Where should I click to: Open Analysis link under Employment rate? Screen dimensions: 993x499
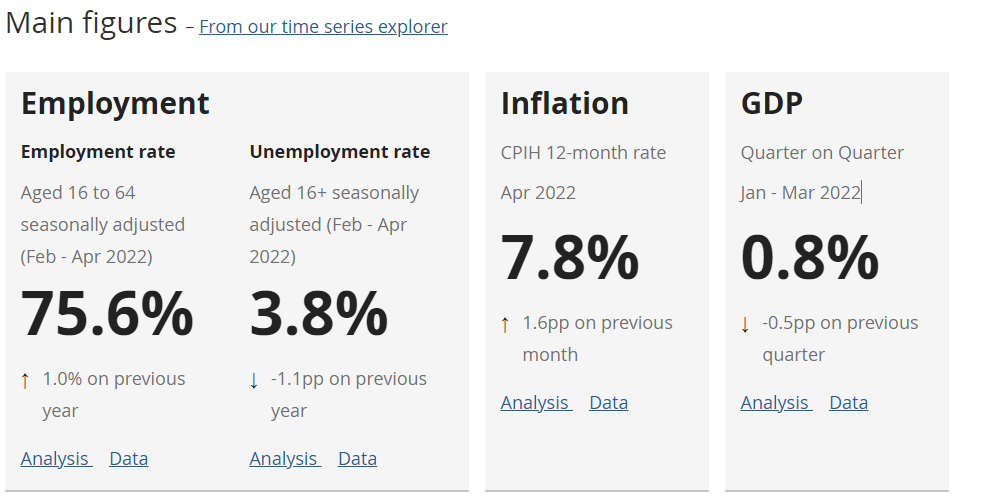[x=55, y=459]
